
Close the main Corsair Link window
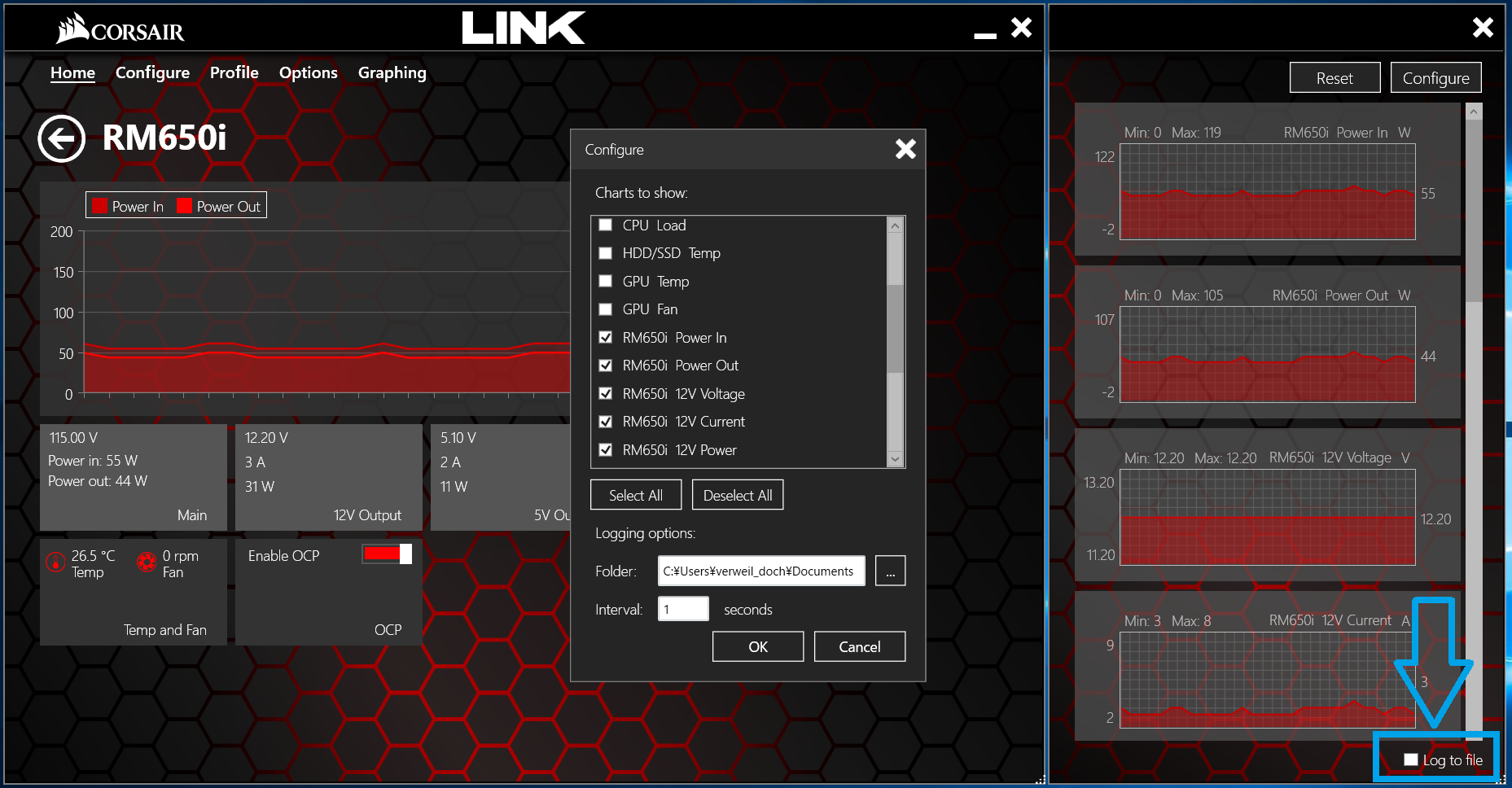pos(1021,28)
